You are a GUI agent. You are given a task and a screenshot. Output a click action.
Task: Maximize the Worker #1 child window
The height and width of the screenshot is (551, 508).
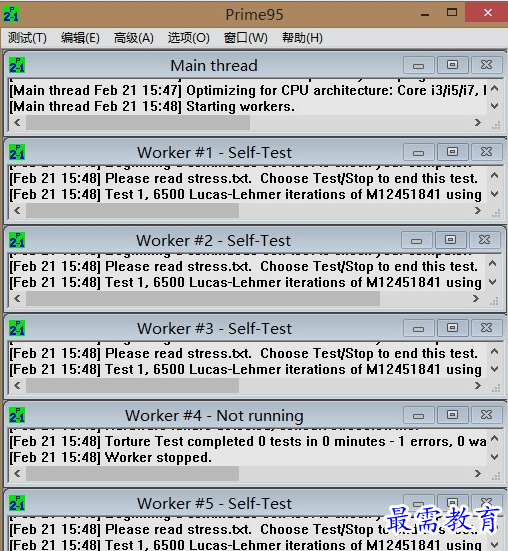[x=452, y=152]
